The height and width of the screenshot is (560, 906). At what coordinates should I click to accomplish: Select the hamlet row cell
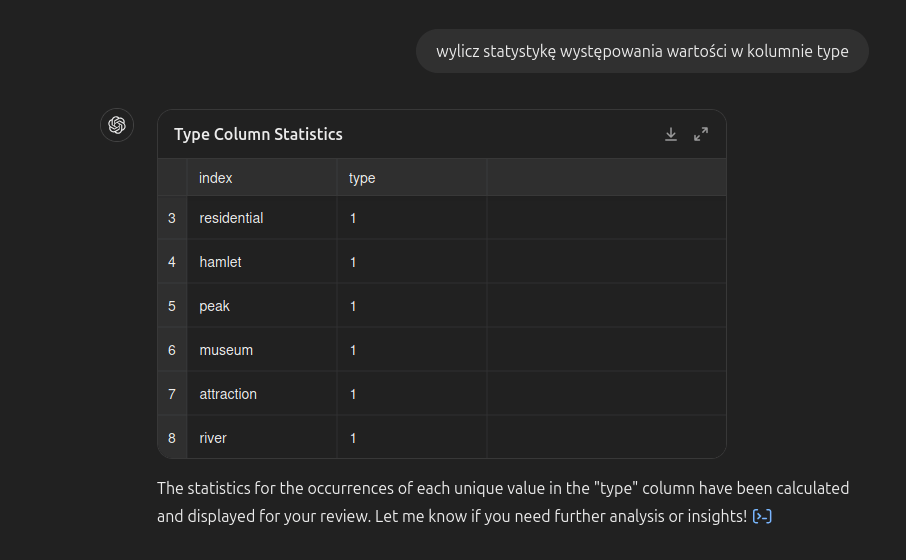(262, 262)
